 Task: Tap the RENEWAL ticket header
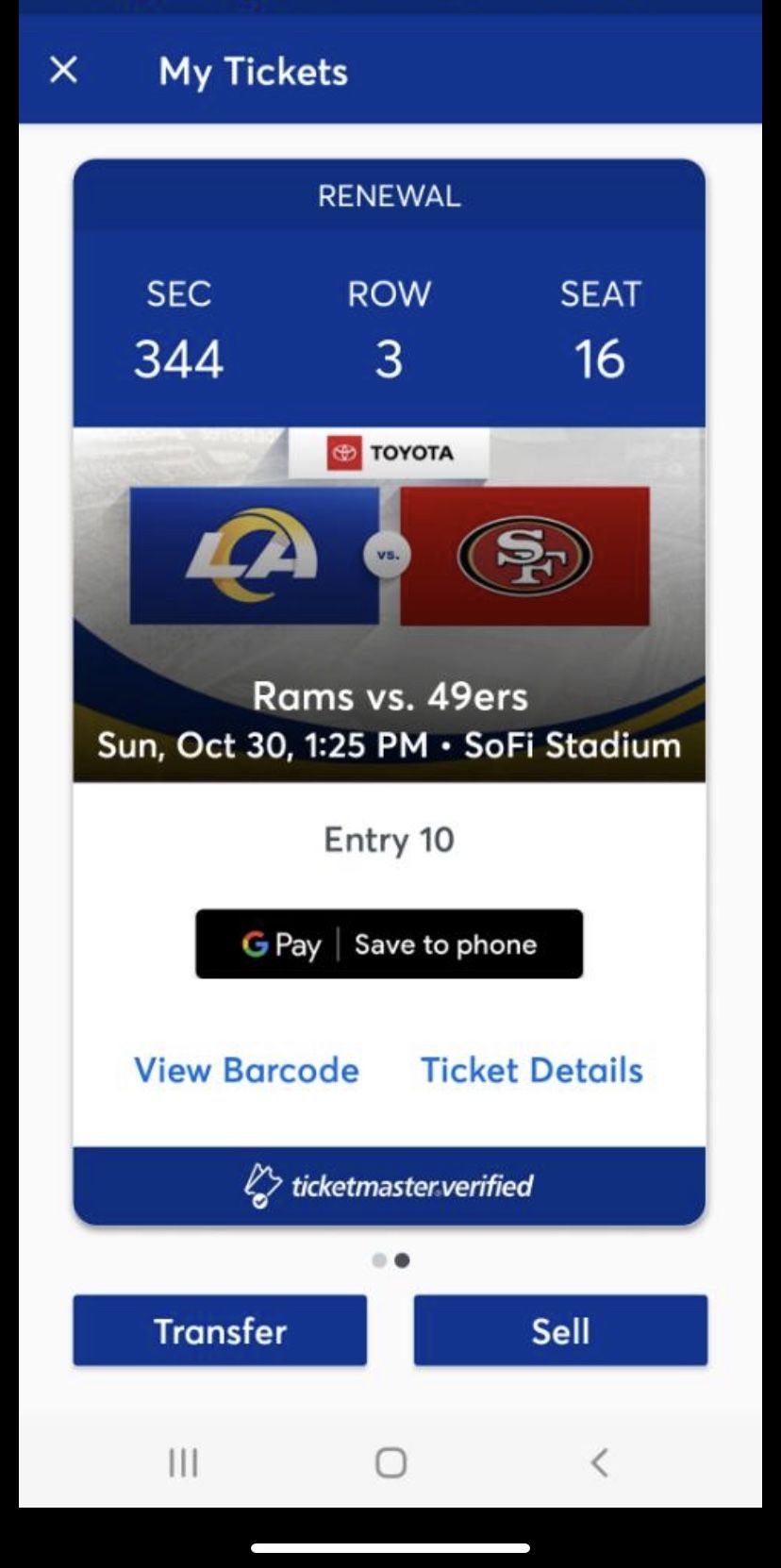389,196
